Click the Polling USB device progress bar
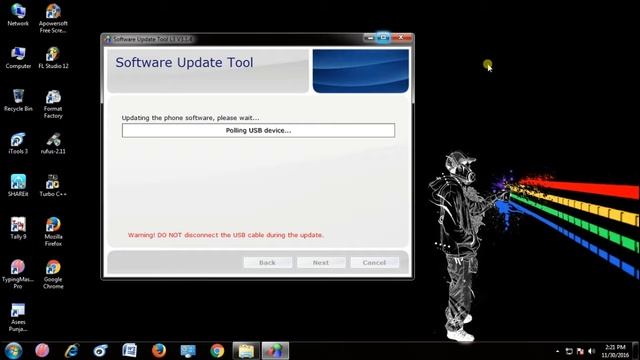The height and width of the screenshot is (360, 640). pos(258,131)
